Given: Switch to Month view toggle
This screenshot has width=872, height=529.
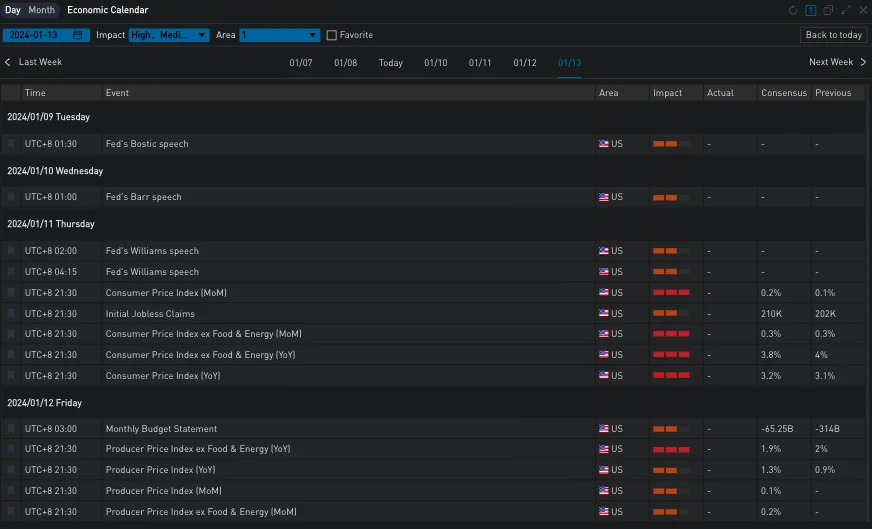Looking at the screenshot, I should click(41, 10).
